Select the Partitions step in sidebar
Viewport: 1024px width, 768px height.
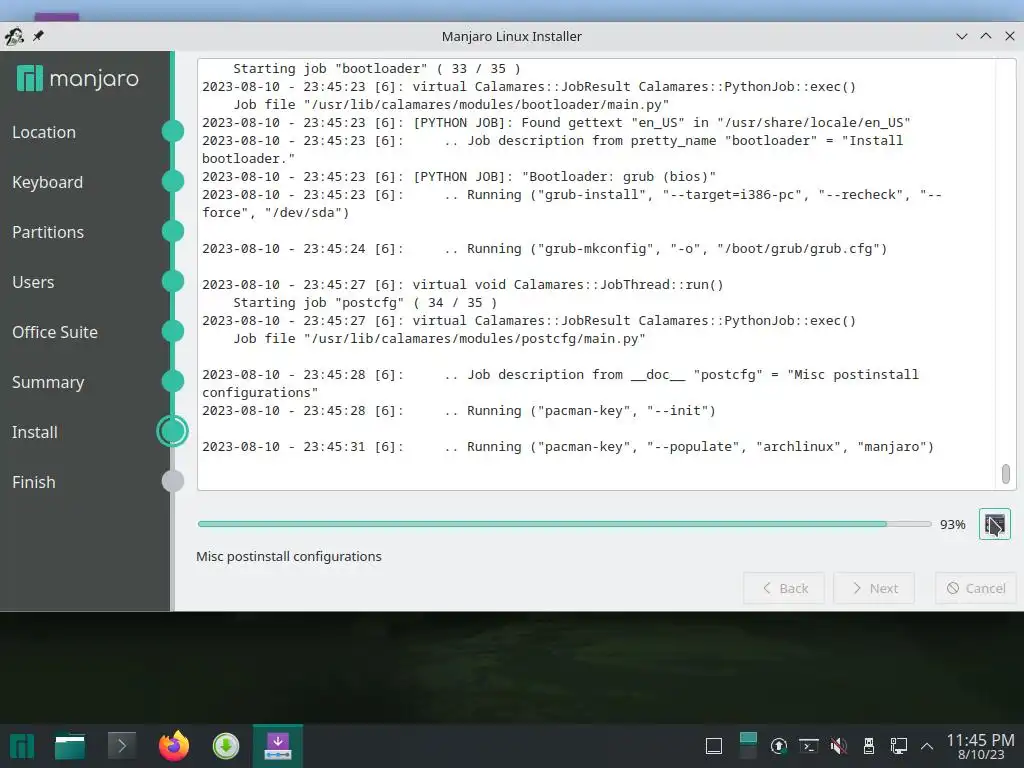tap(48, 232)
